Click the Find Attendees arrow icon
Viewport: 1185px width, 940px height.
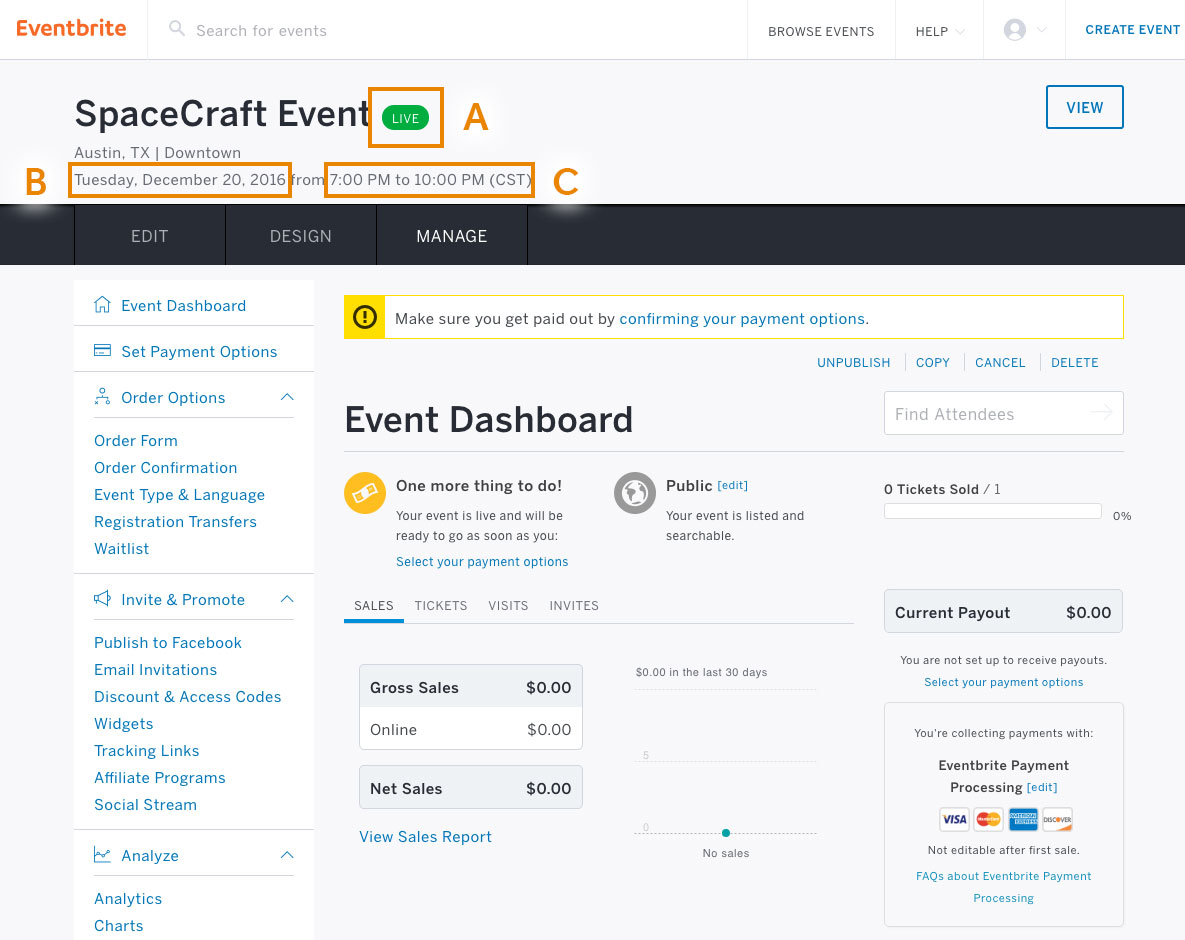click(1101, 413)
